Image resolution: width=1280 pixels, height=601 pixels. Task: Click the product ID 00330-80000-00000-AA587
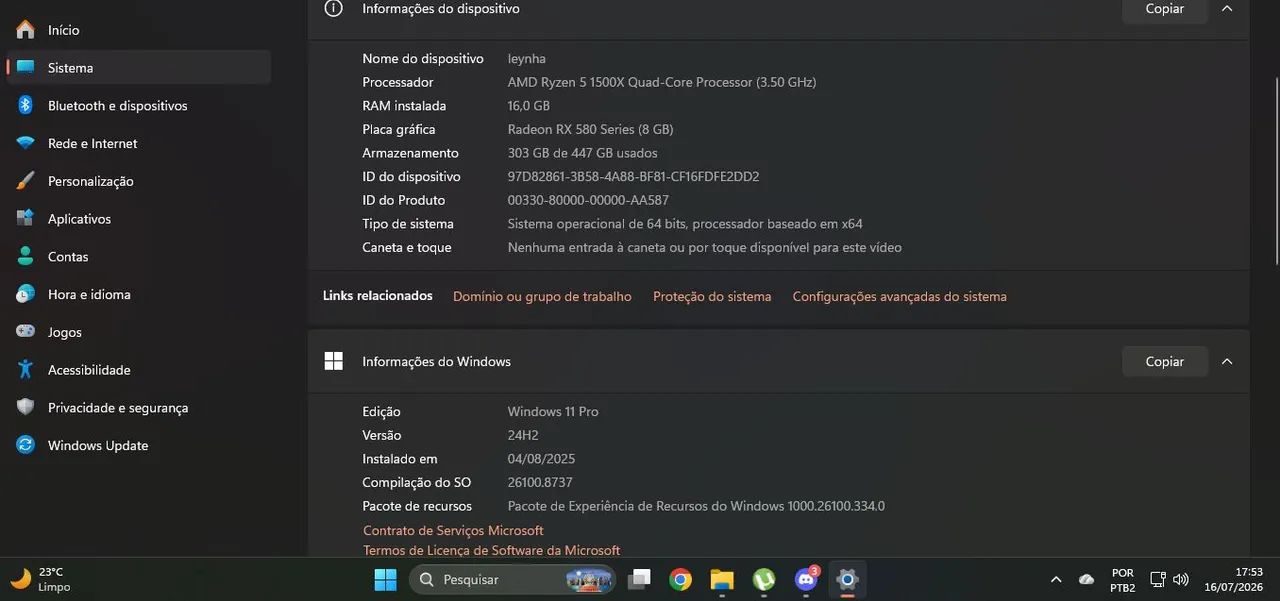588,200
